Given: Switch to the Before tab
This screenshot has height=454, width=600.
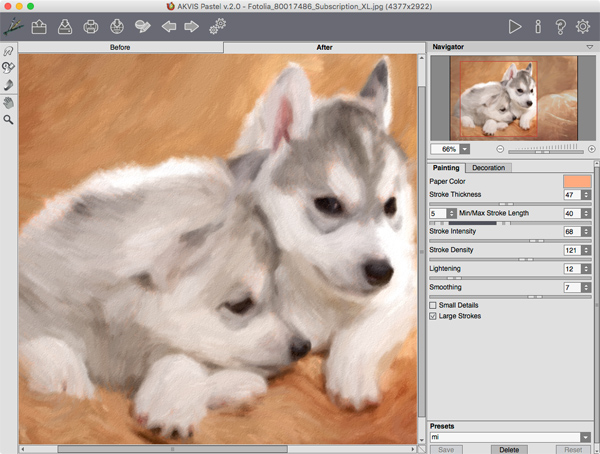Looking at the screenshot, I should click(x=120, y=47).
